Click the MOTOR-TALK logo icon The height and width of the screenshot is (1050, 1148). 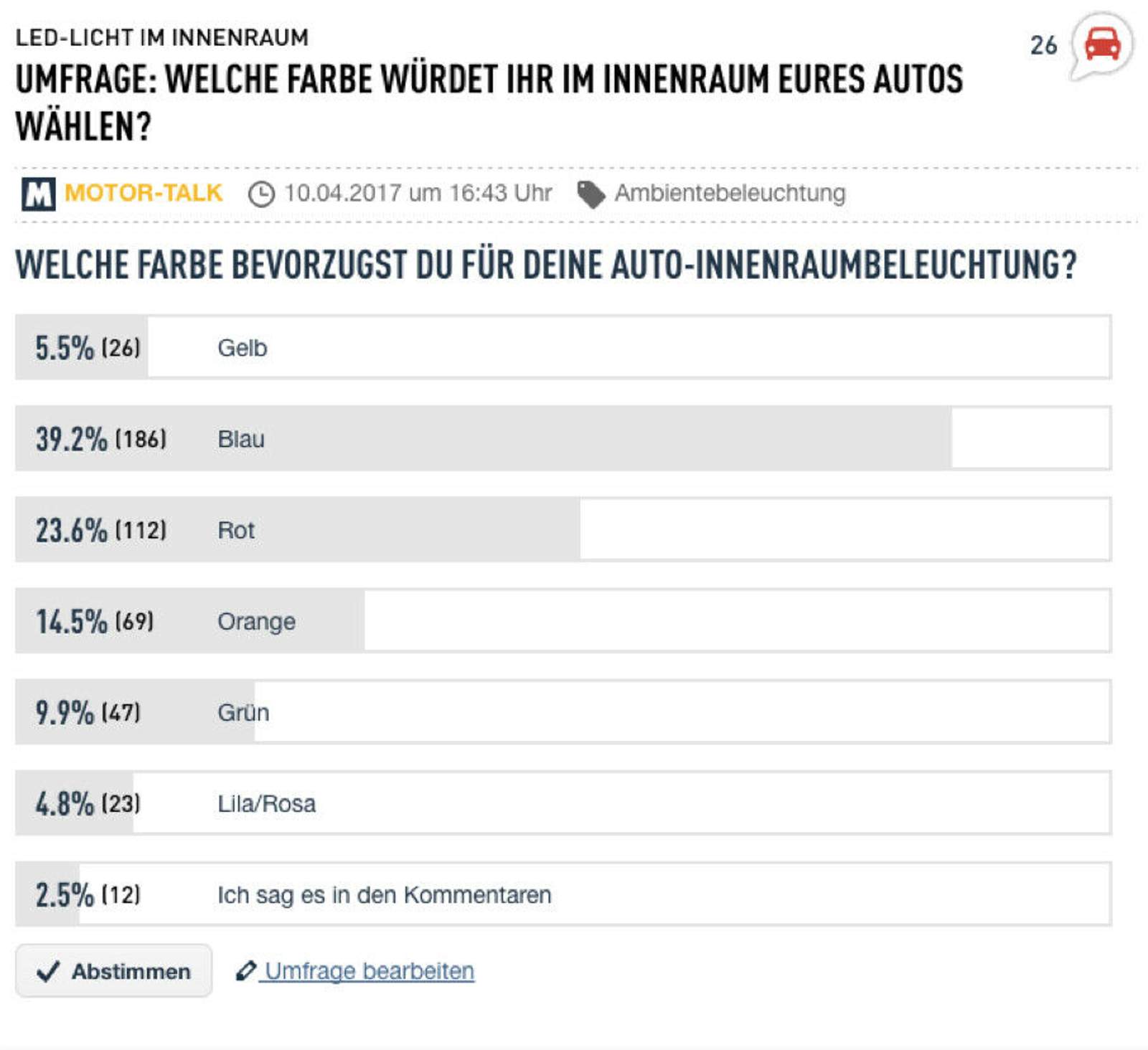point(38,194)
